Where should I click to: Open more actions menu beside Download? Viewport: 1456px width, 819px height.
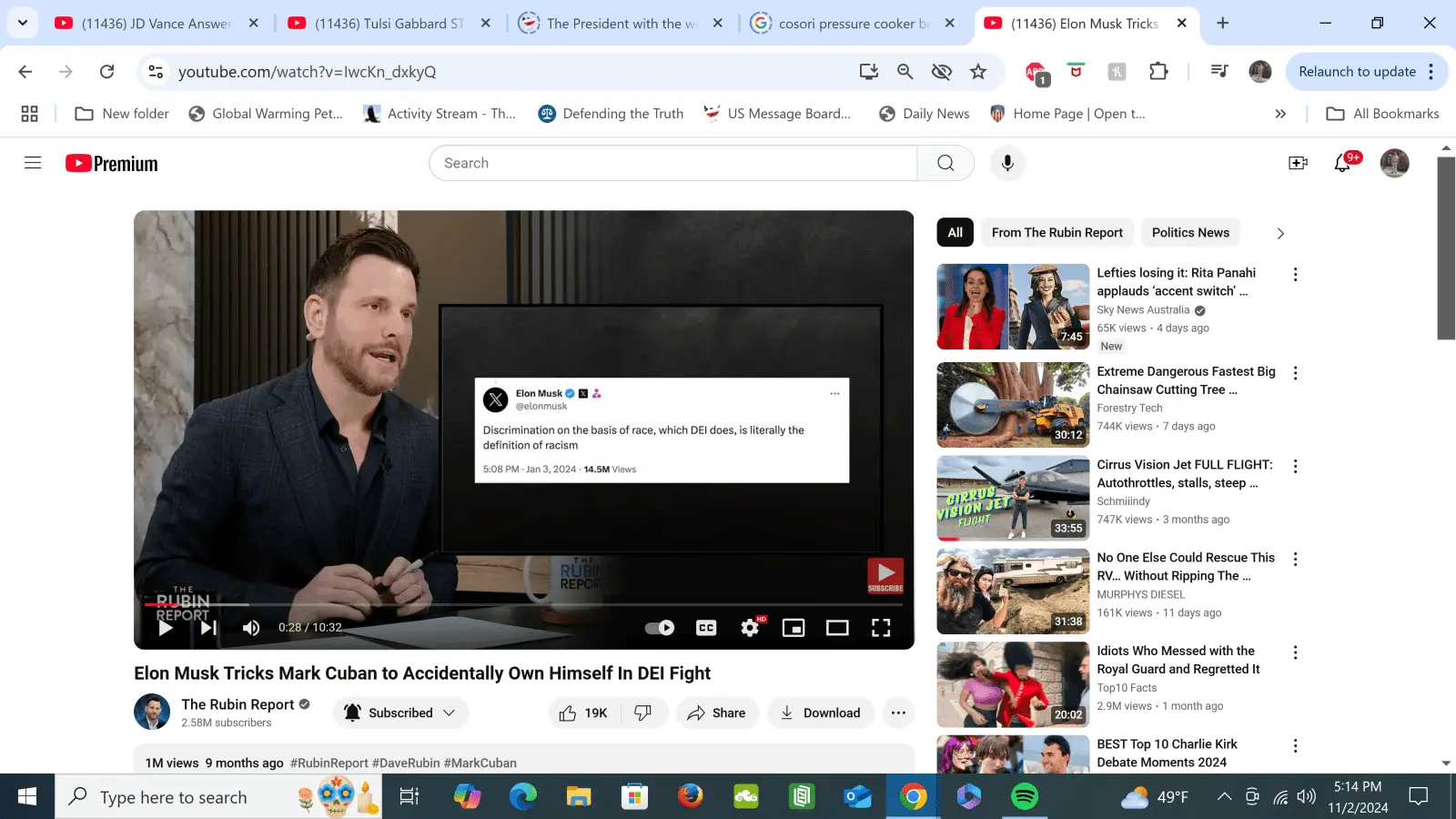898,713
